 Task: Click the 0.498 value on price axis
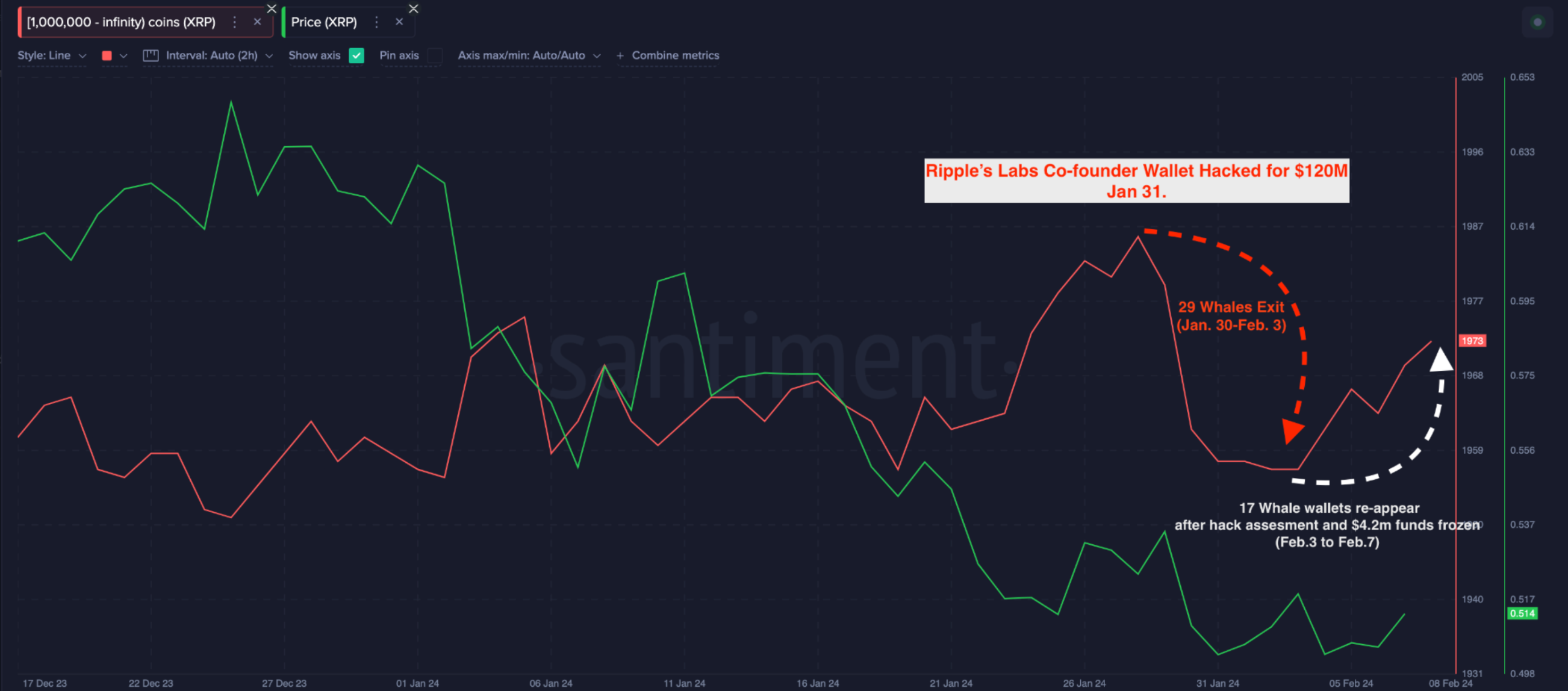click(1522, 674)
